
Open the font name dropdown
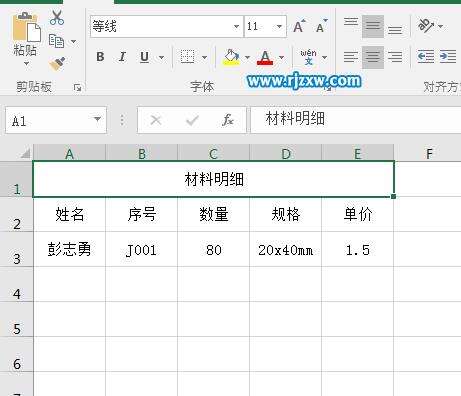[236, 26]
